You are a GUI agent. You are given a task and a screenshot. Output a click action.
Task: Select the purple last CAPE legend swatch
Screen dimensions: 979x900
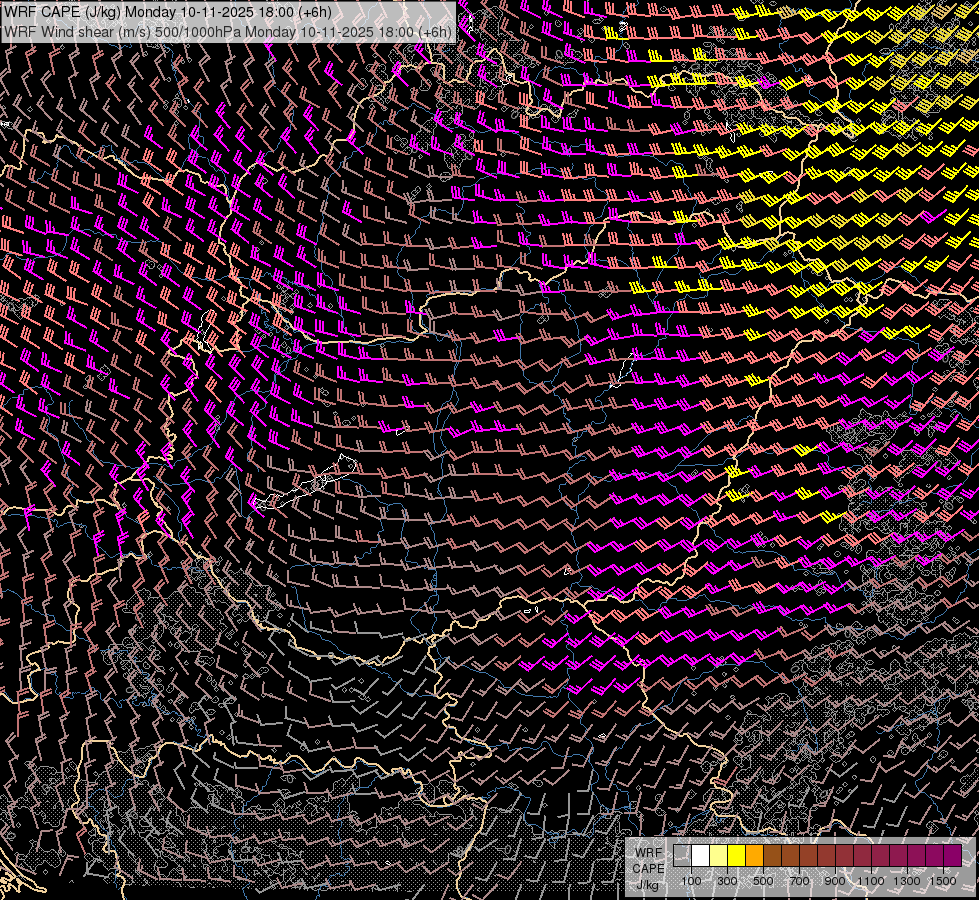point(953,855)
